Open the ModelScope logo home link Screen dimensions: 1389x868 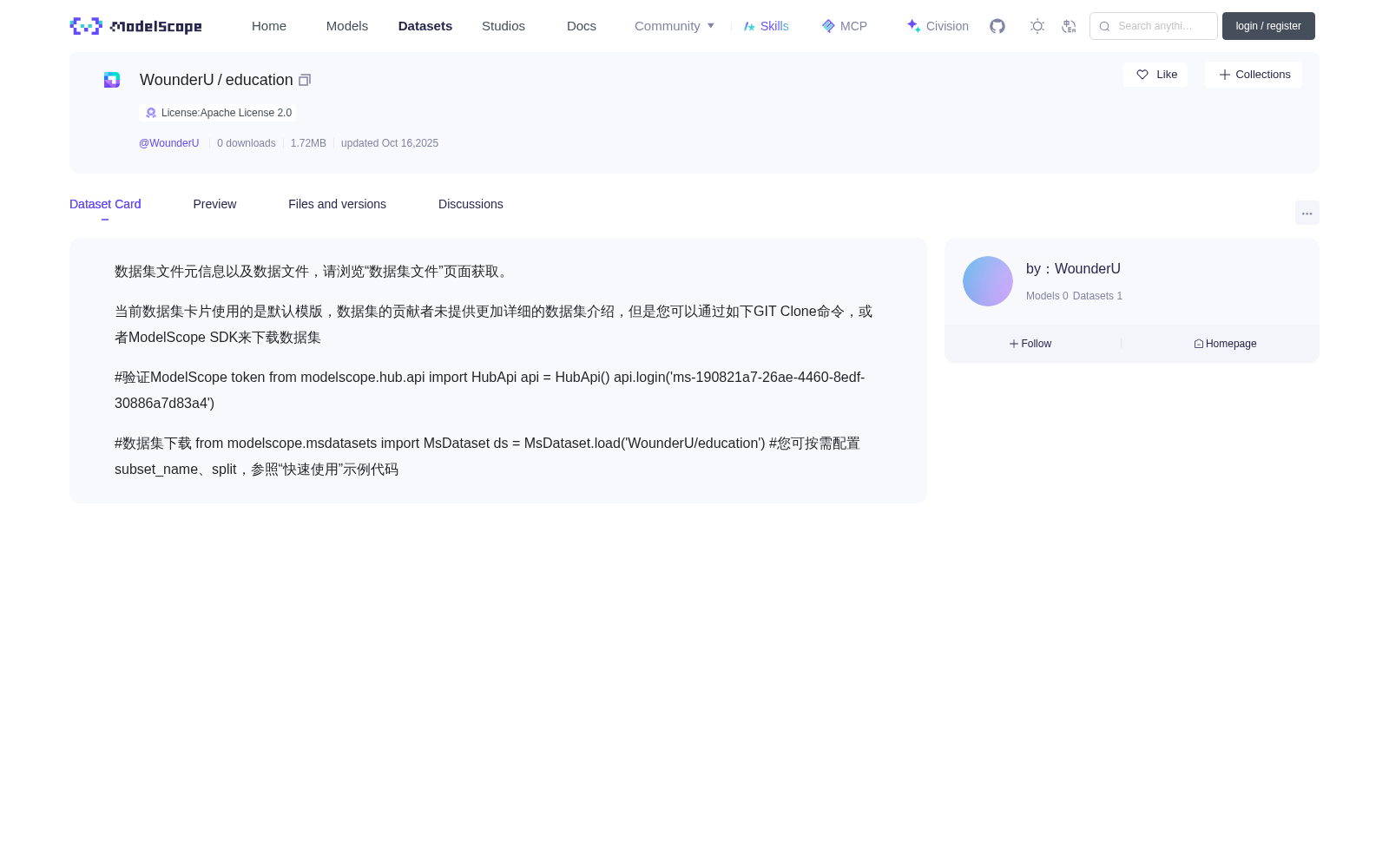pos(136,26)
